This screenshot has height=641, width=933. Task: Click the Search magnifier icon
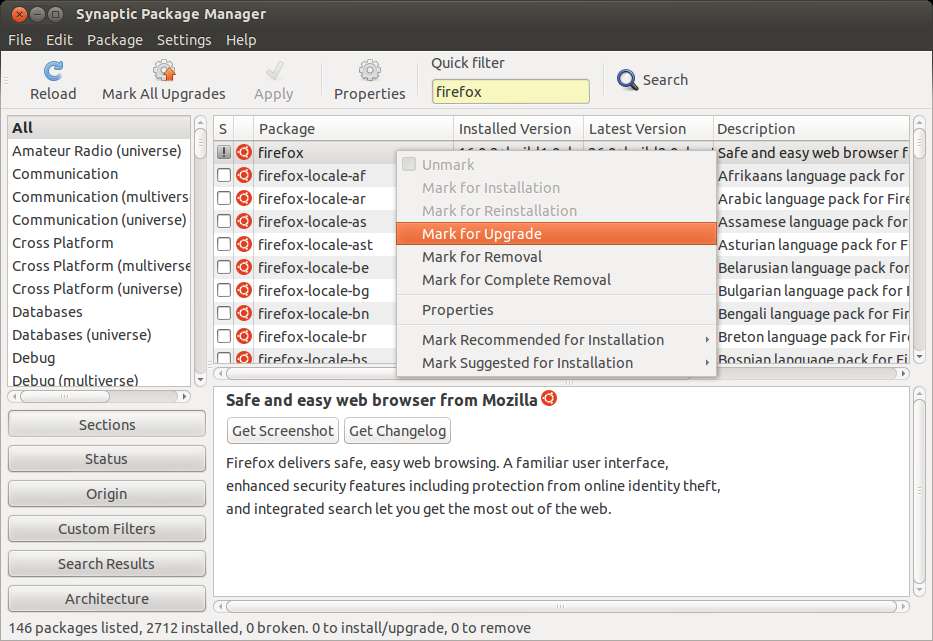point(627,80)
